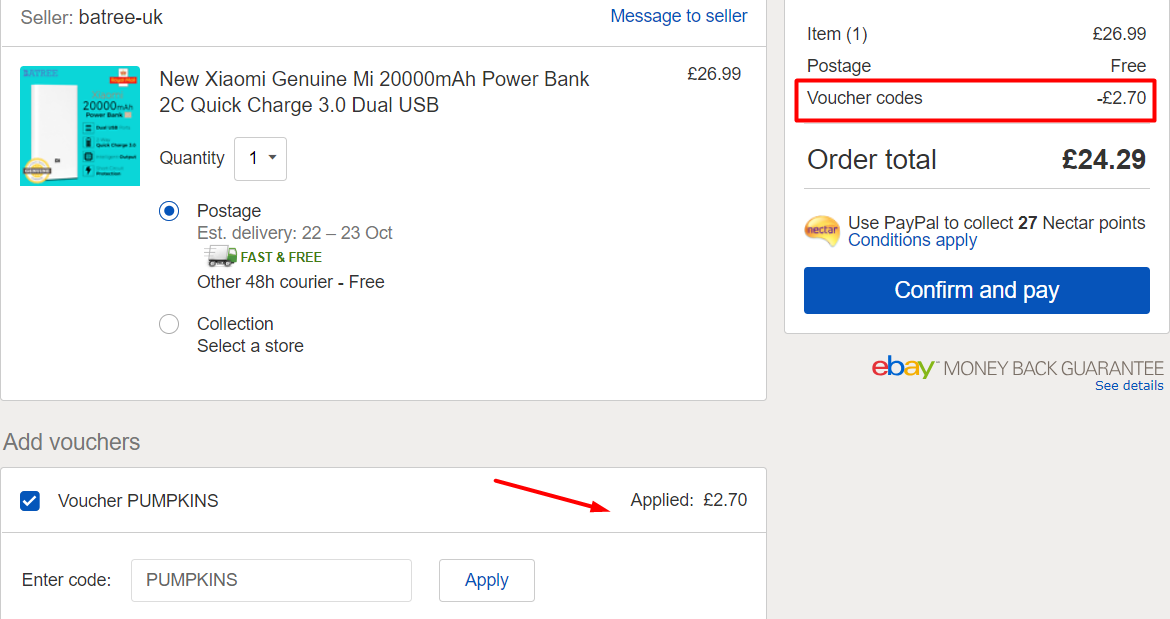Click the Fast & Free delivery truck icon
The width and height of the screenshot is (1170, 619).
220,256
